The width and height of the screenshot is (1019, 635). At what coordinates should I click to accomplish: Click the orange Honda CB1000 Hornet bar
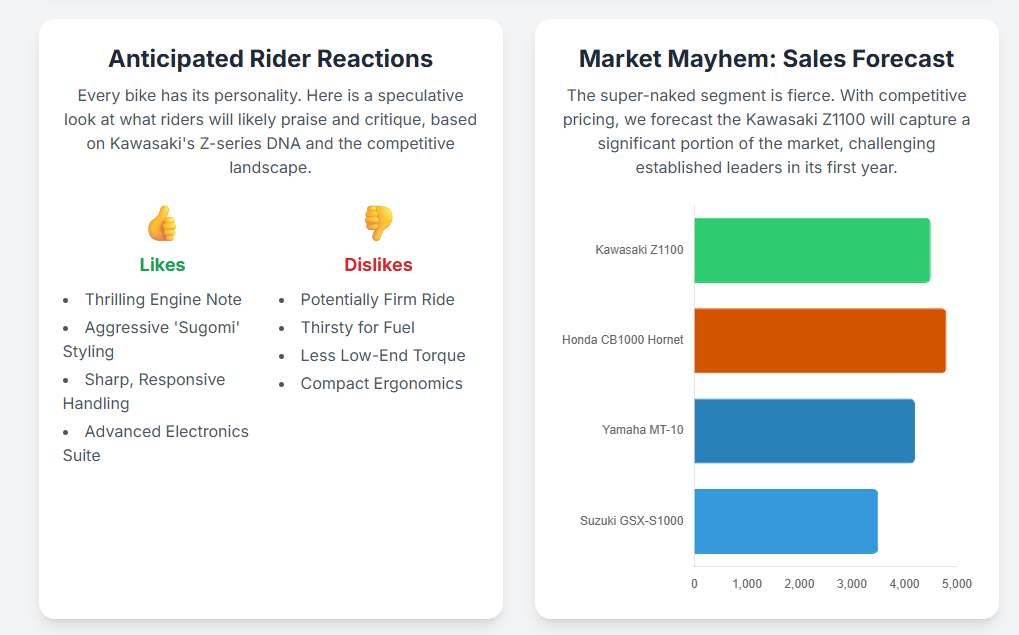tap(820, 340)
